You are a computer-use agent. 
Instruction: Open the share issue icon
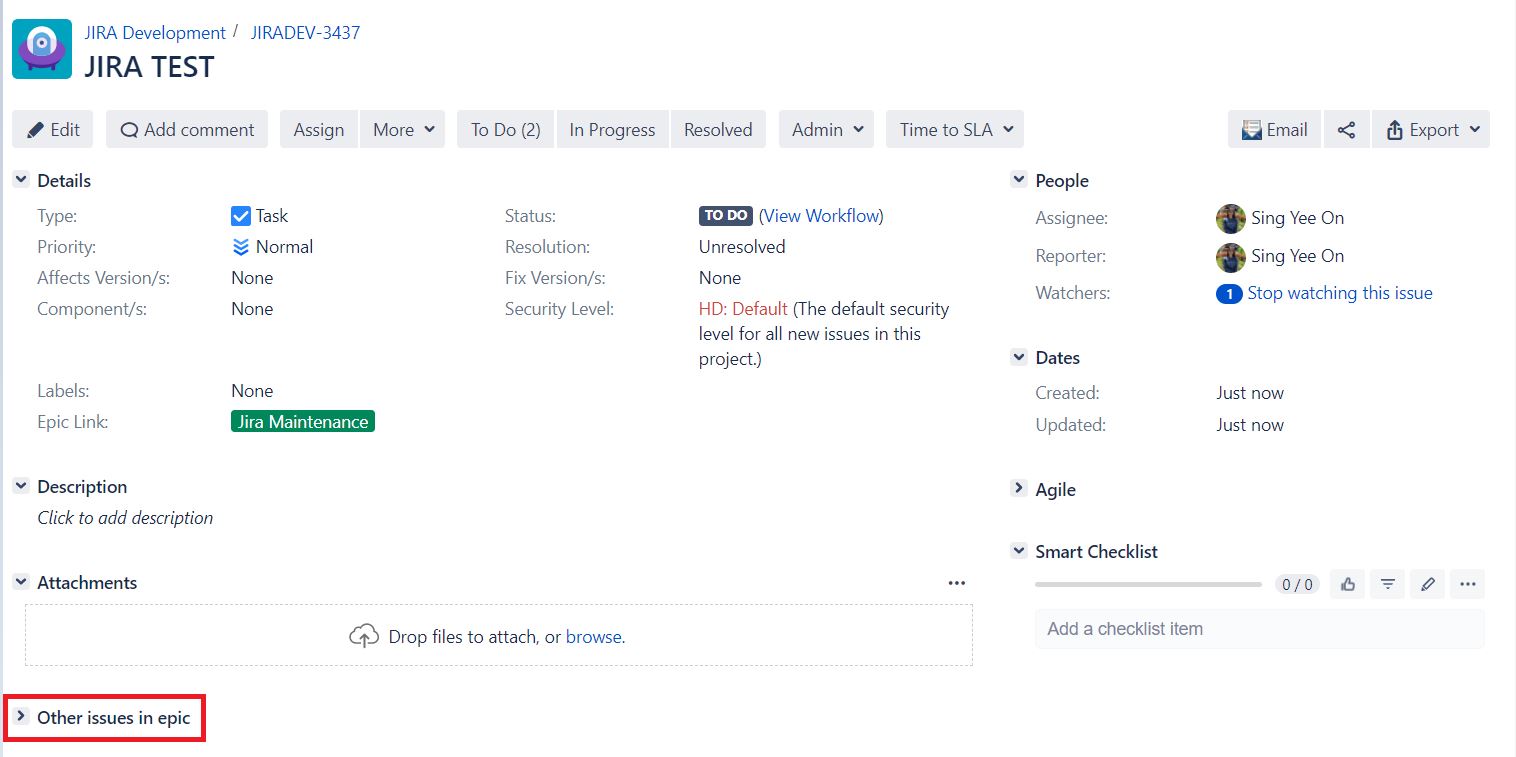pyautogui.click(x=1346, y=130)
